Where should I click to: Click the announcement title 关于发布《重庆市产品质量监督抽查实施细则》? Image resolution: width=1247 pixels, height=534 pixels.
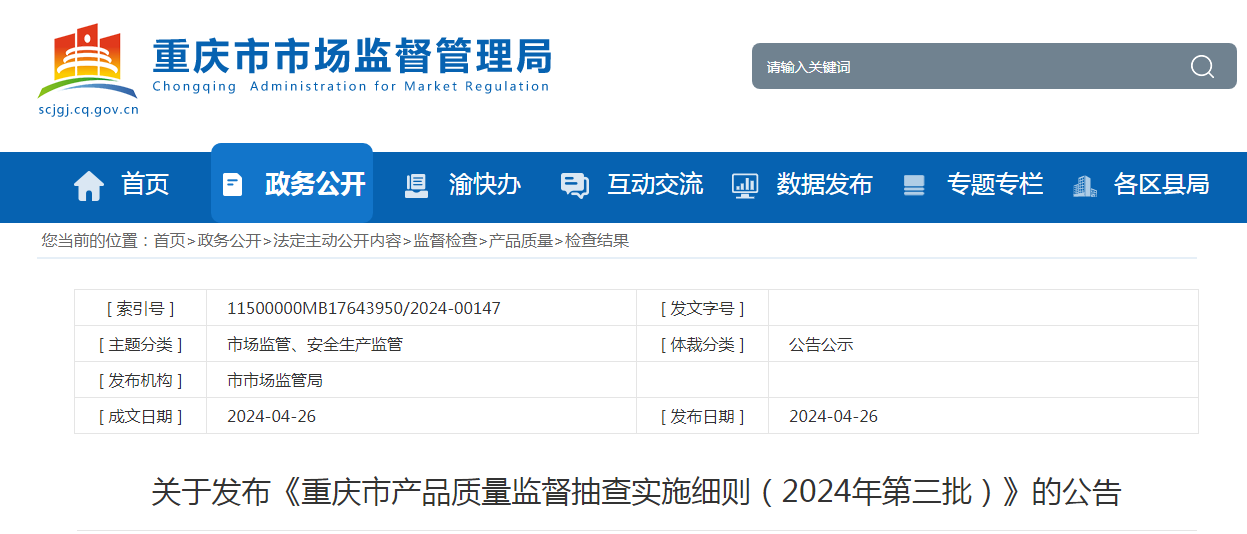tap(636, 493)
